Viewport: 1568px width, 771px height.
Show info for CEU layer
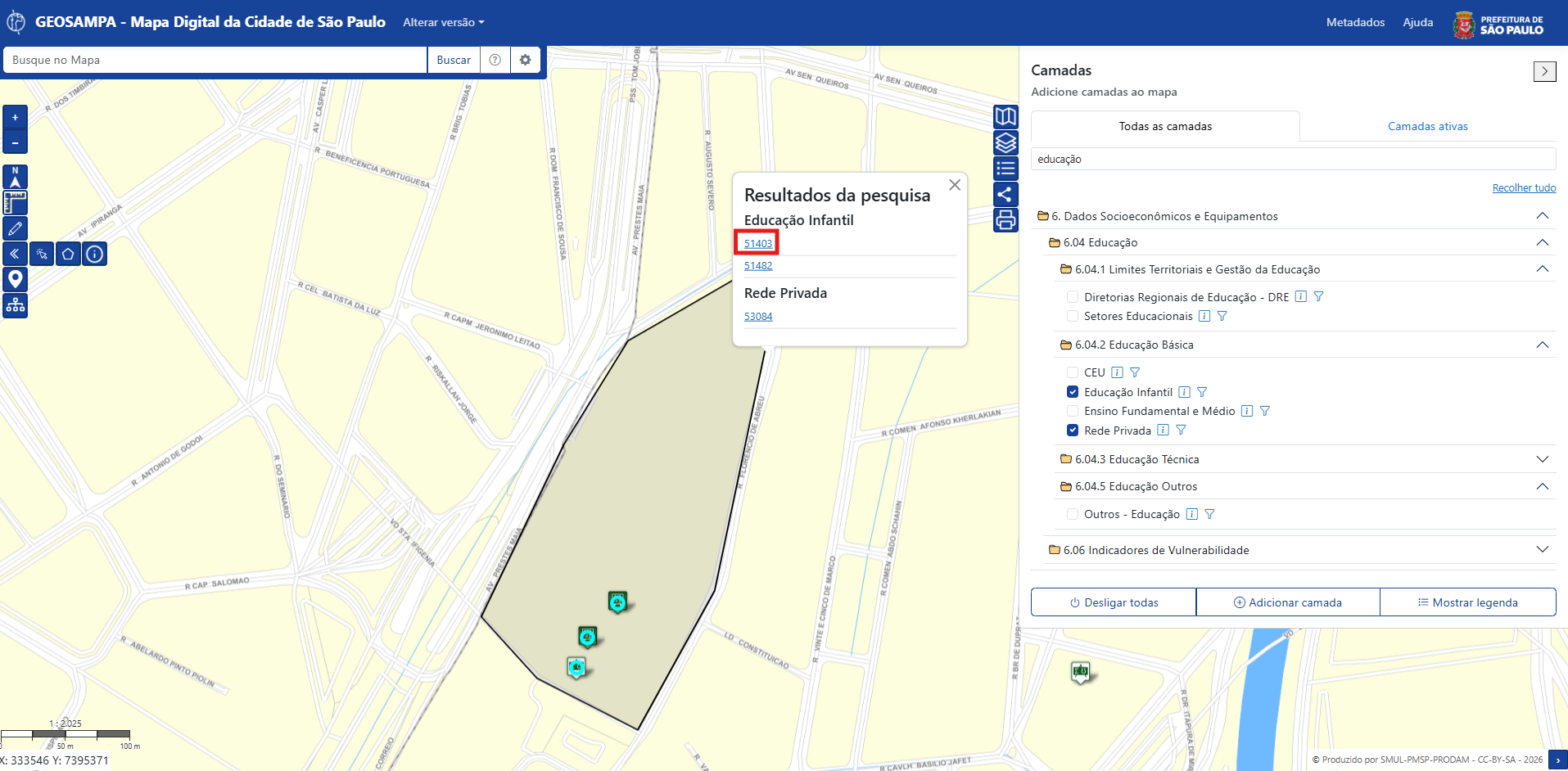(x=1117, y=372)
